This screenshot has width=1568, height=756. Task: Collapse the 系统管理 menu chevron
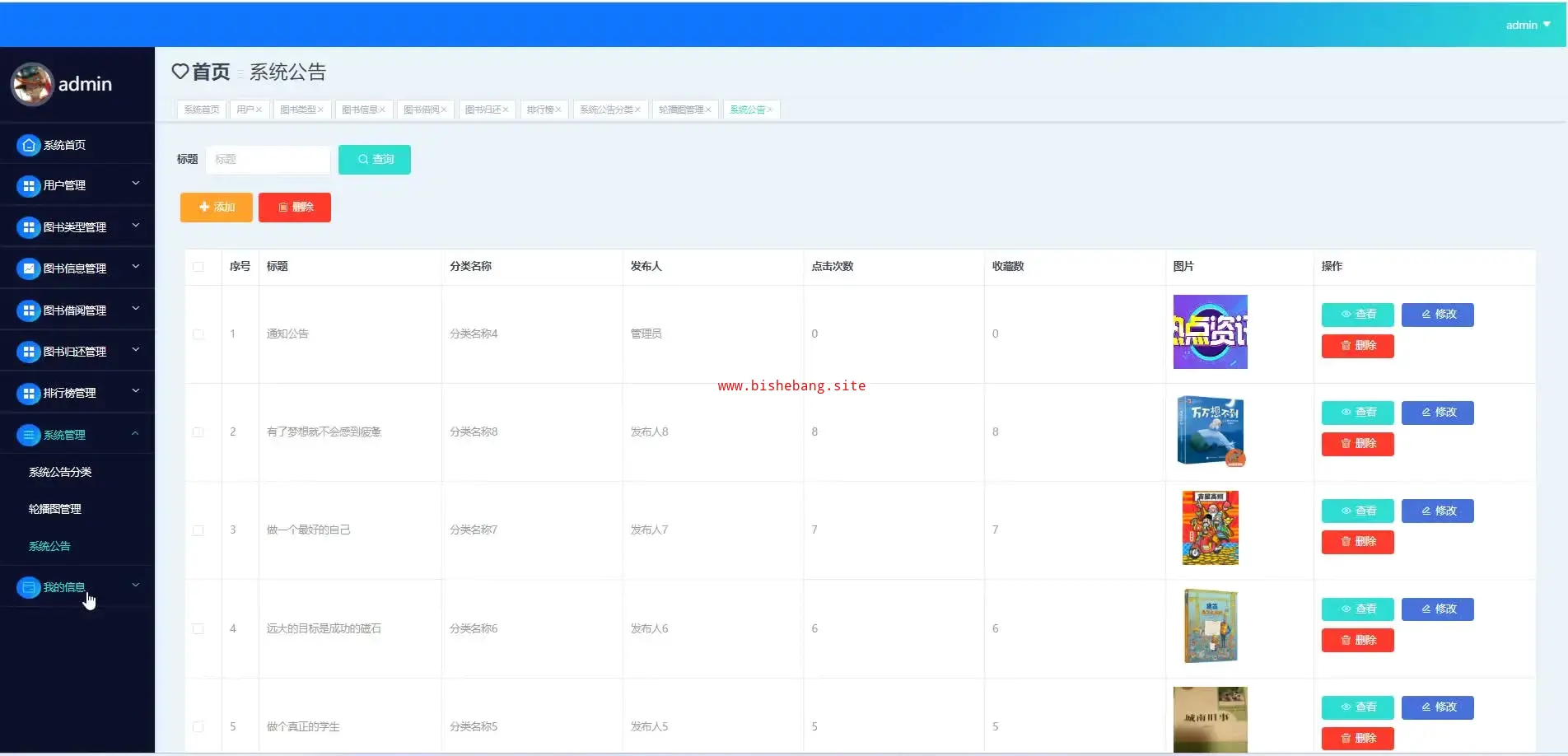pos(136,434)
